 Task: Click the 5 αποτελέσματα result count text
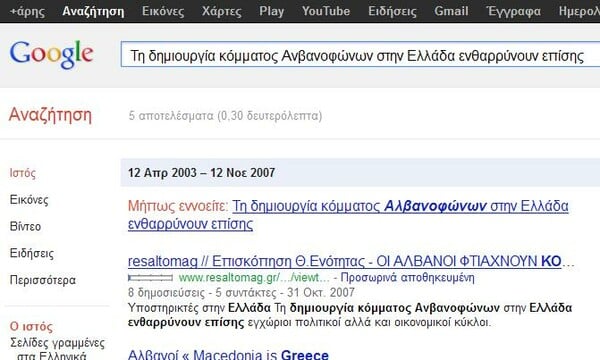(x=225, y=116)
